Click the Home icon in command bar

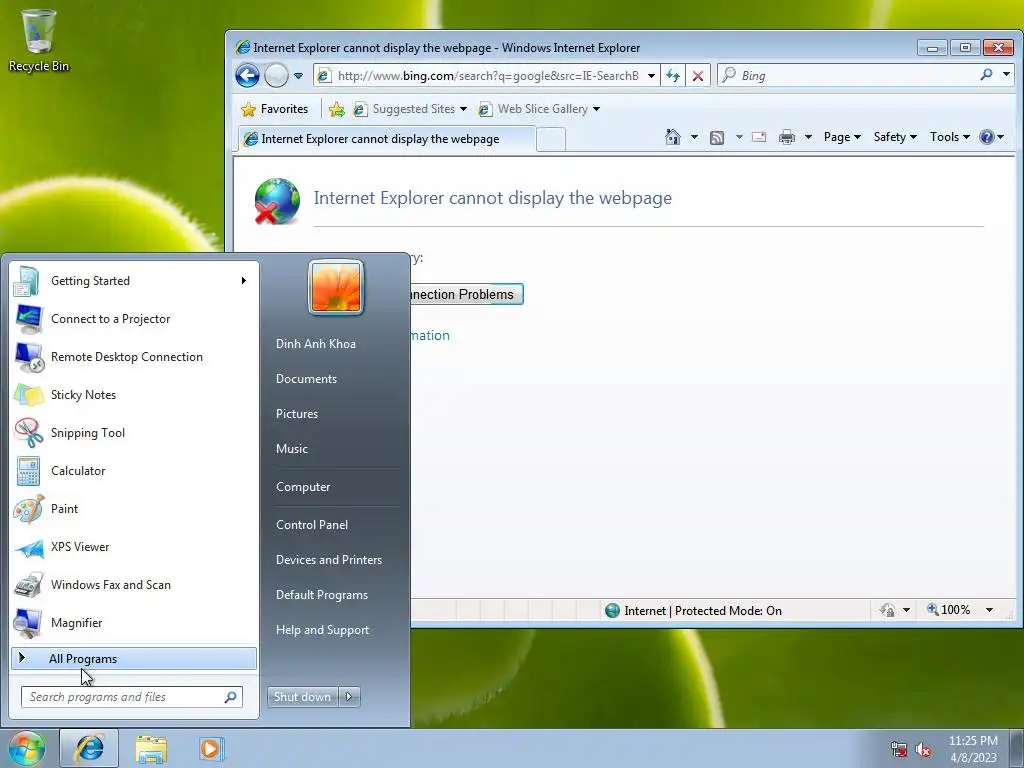click(673, 137)
